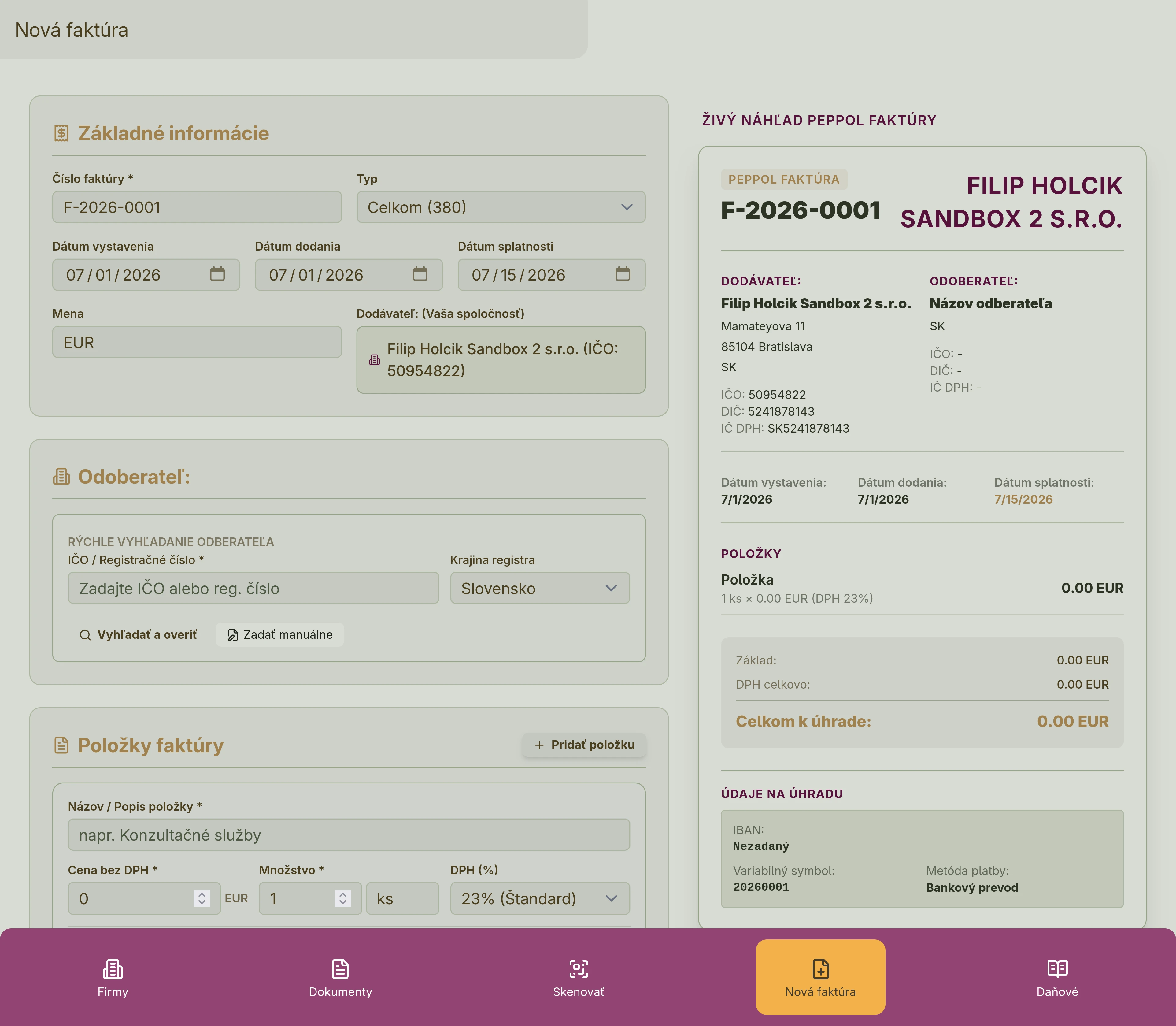
Task: Open the DPH 23% (Štandard) dropdown
Action: tap(540, 898)
